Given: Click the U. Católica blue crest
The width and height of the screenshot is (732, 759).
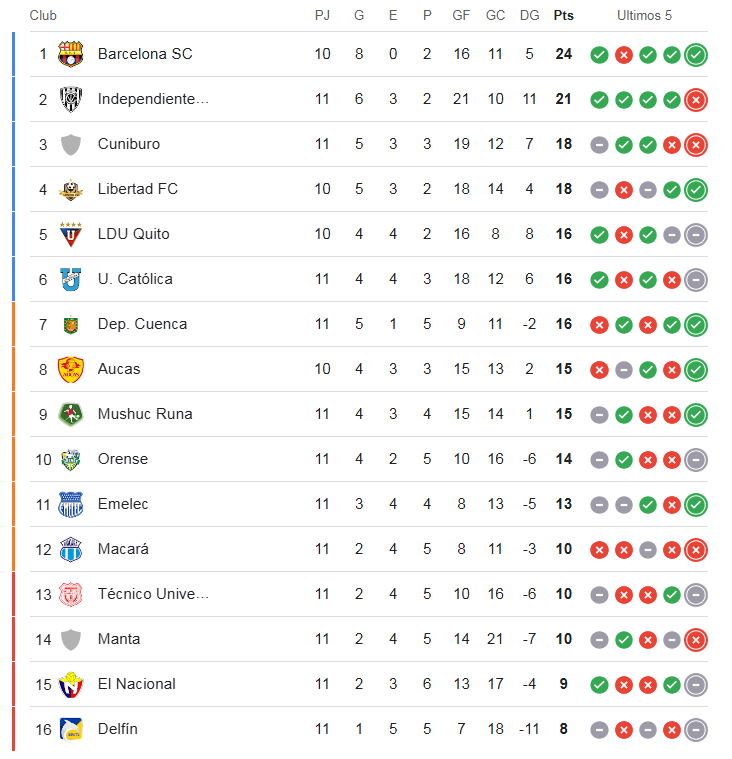Looking at the screenshot, I should coord(71,279).
